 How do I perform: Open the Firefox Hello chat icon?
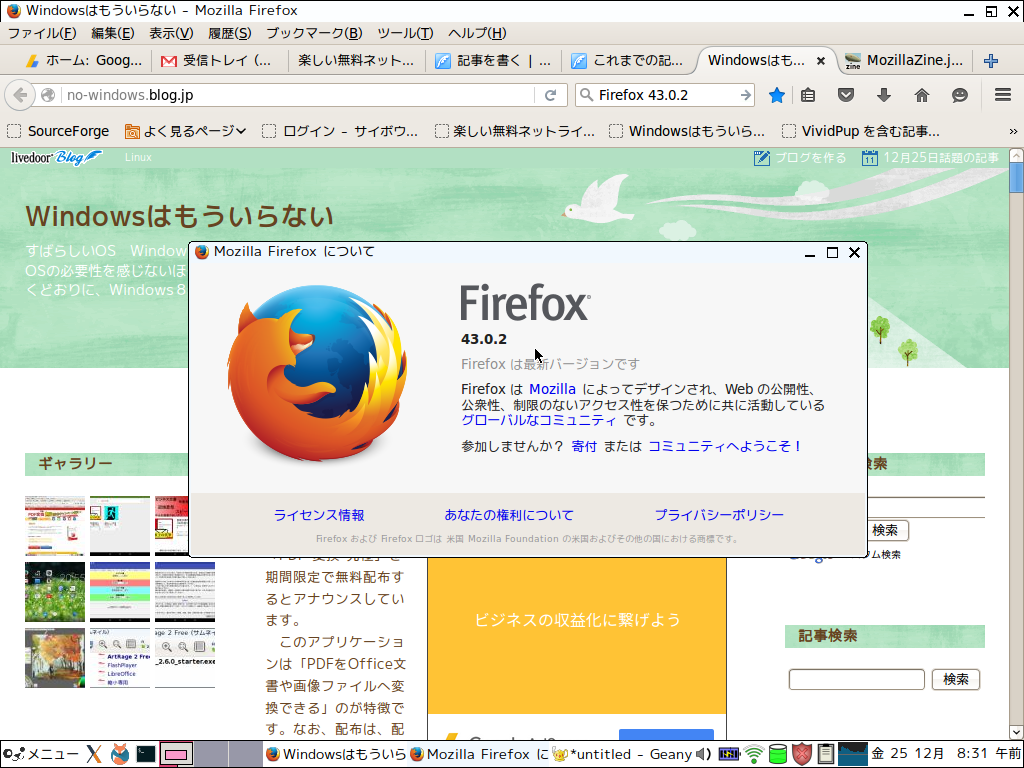[959, 95]
